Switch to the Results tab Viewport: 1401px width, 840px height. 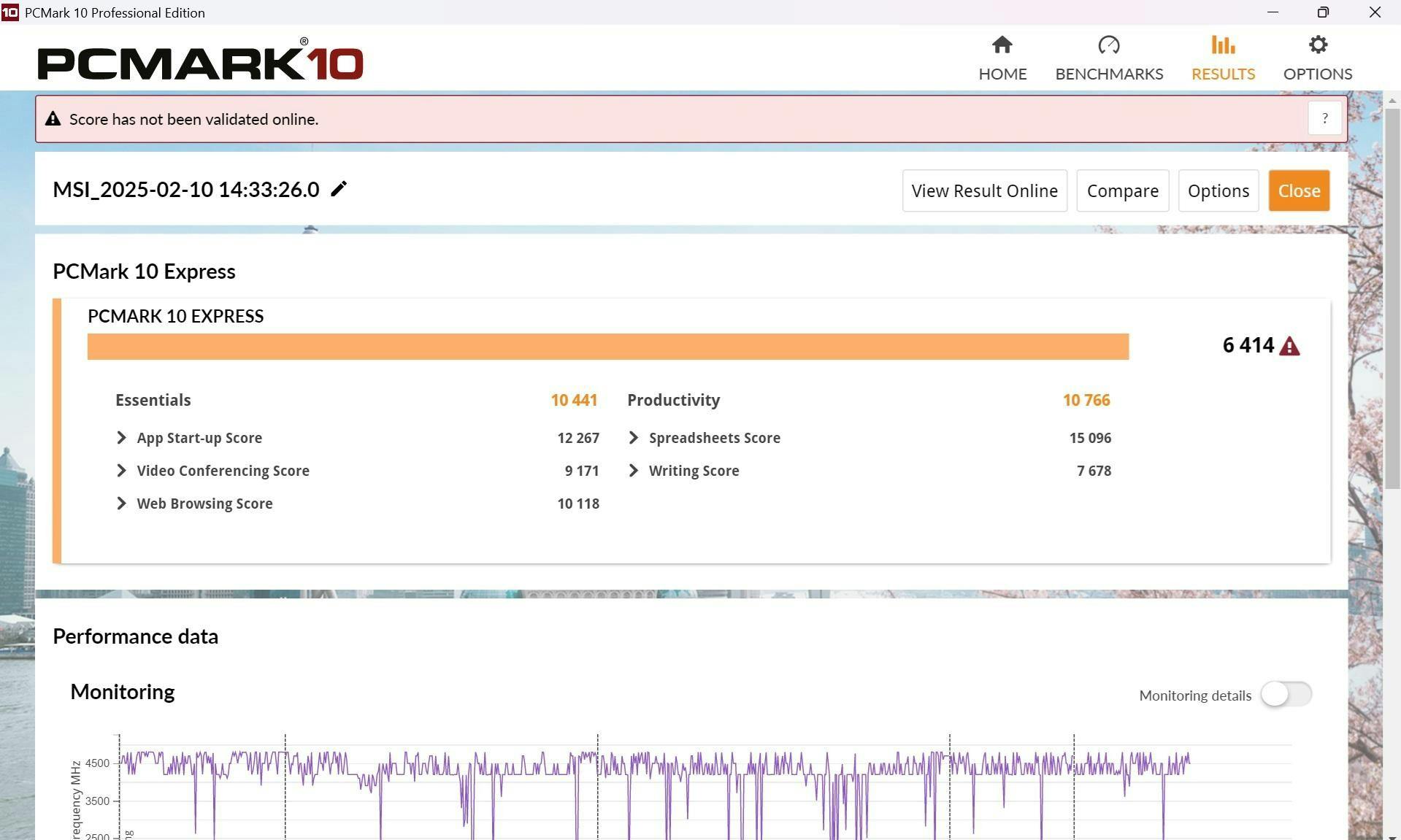click(x=1223, y=58)
